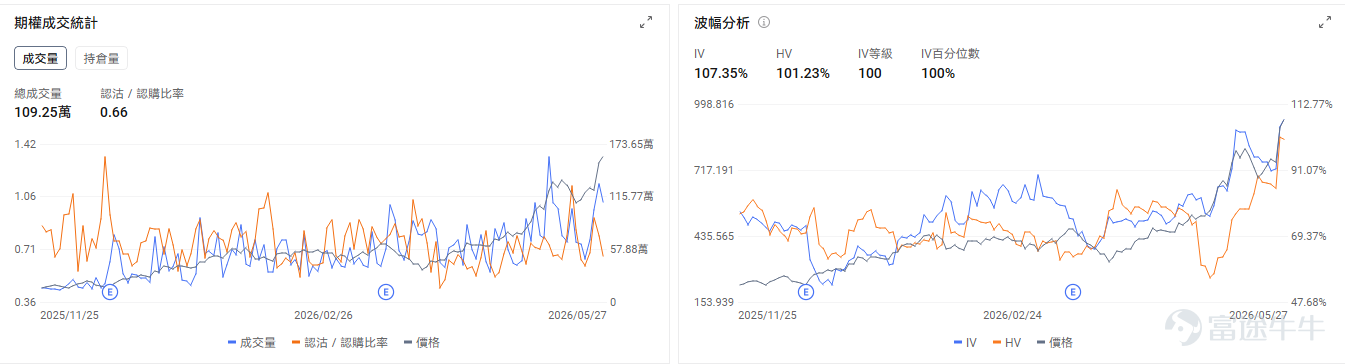This screenshot has height=364, width=1345.
Task: Click the IV百分位數 value 100%
Action: 938,73
